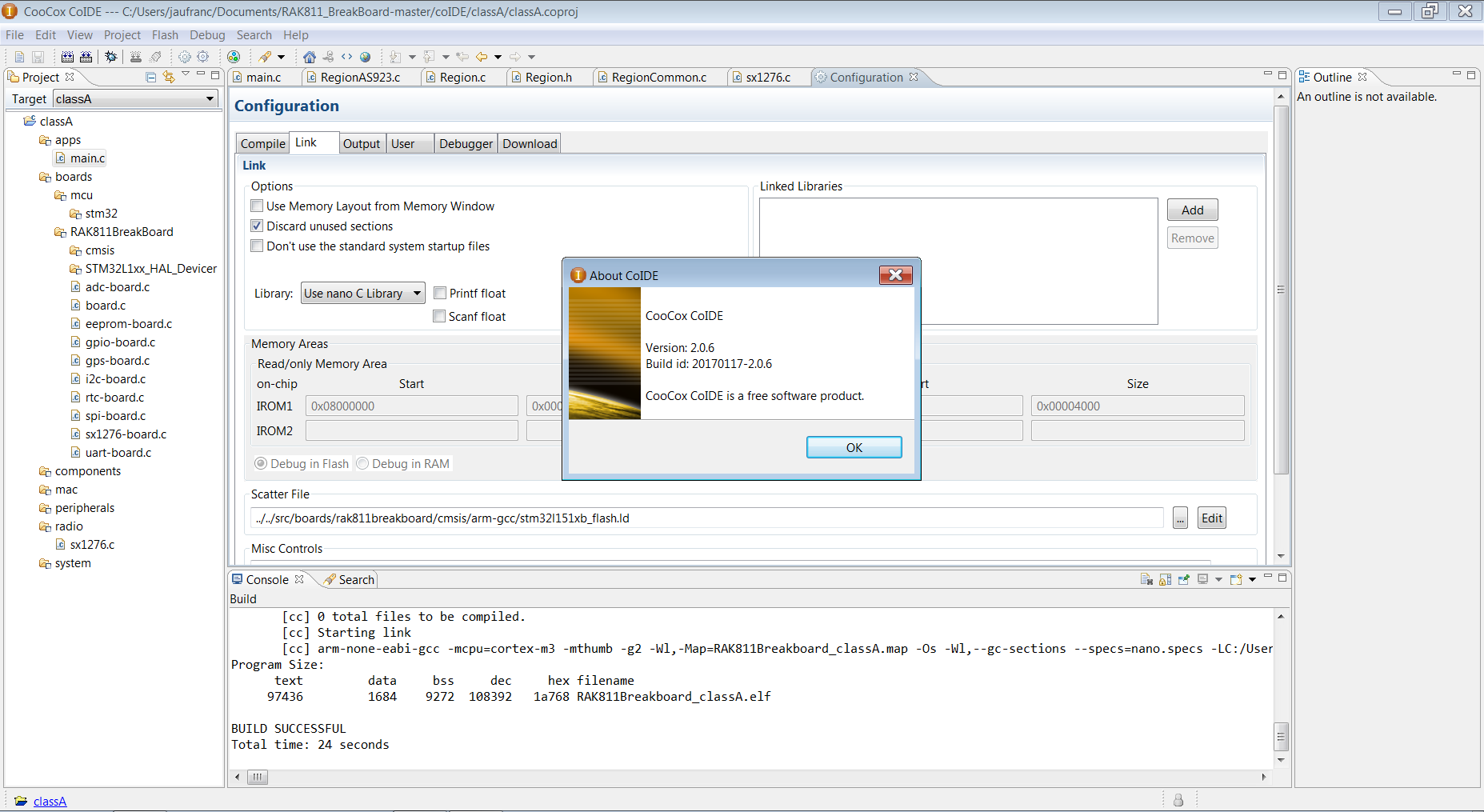Open the sx1276.c editor tab
This screenshot has width=1484, height=812.
click(768, 78)
